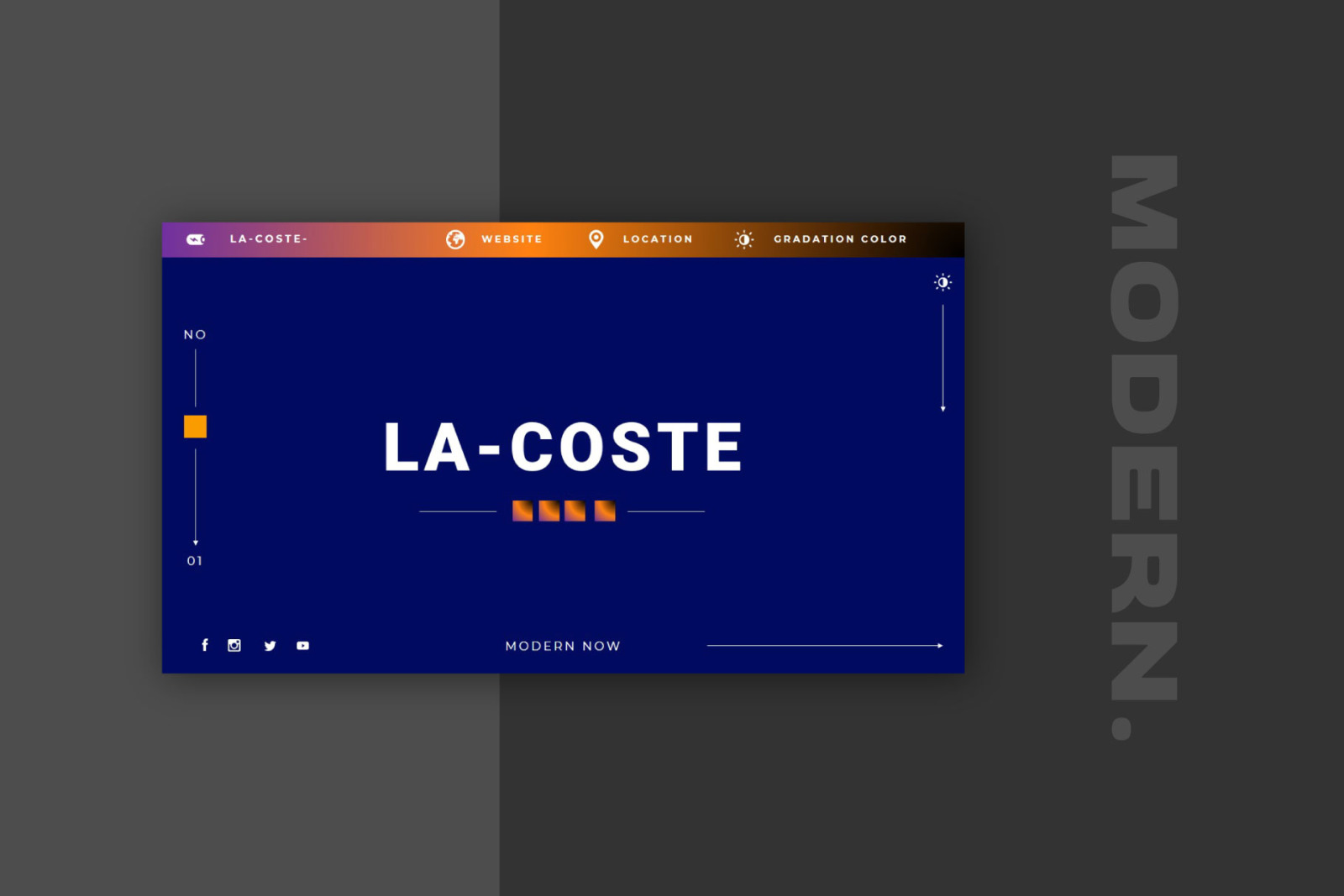This screenshot has width=1344, height=896.
Task: Select the fourth gradient square under title
Action: (x=605, y=511)
